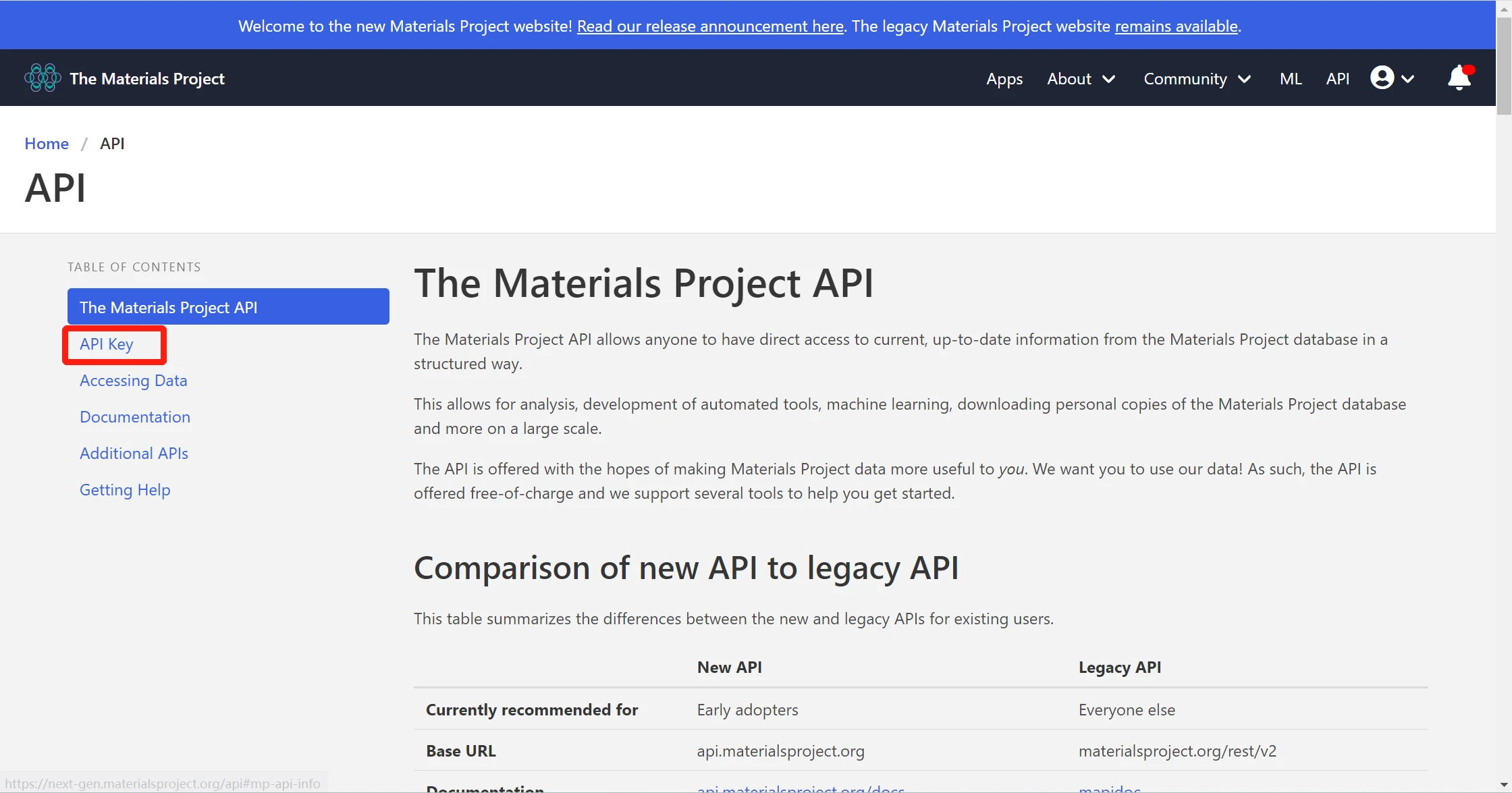Open the Apps menu

(x=1004, y=79)
